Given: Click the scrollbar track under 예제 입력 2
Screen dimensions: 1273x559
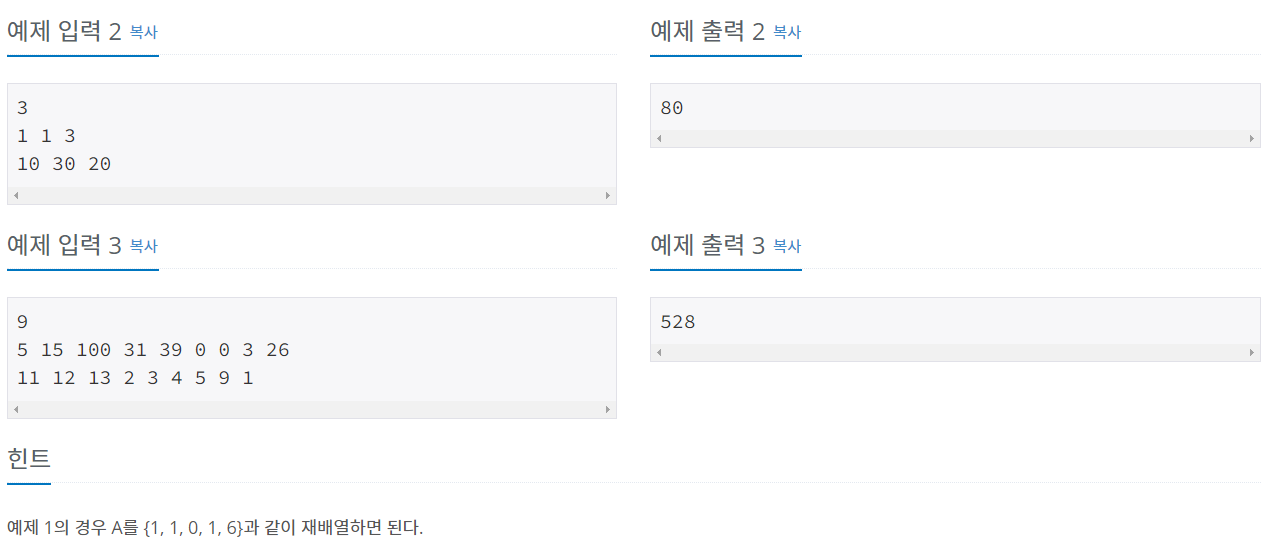Looking at the screenshot, I should point(312,195).
